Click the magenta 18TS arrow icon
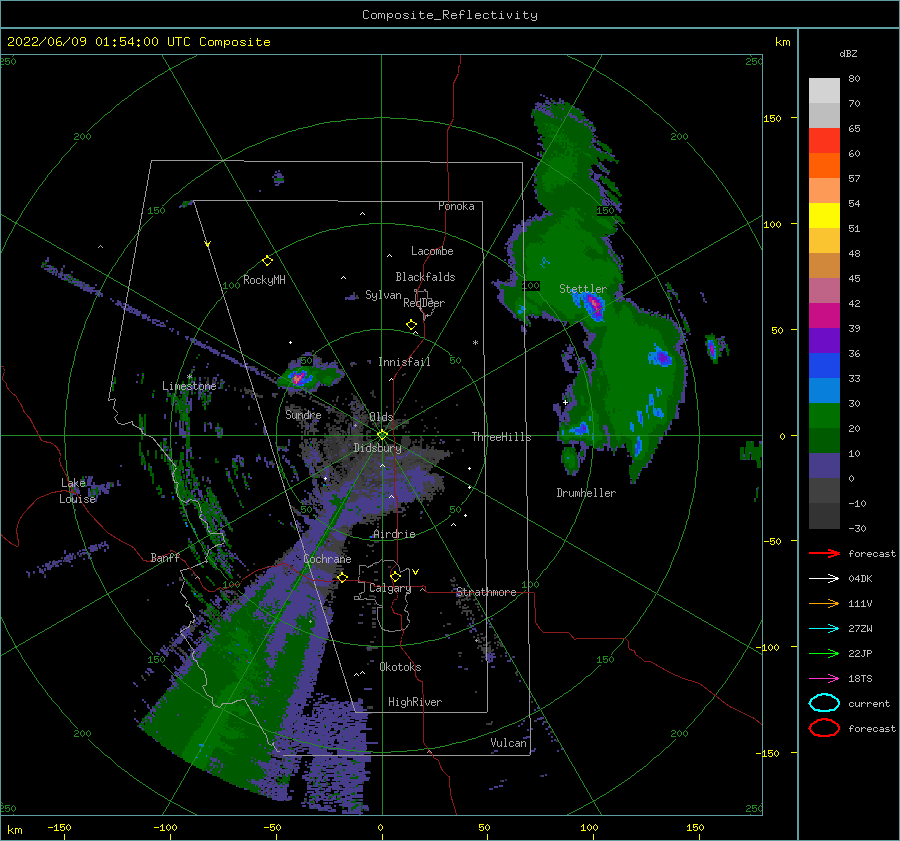This screenshot has height=841, width=900. click(x=824, y=679)
